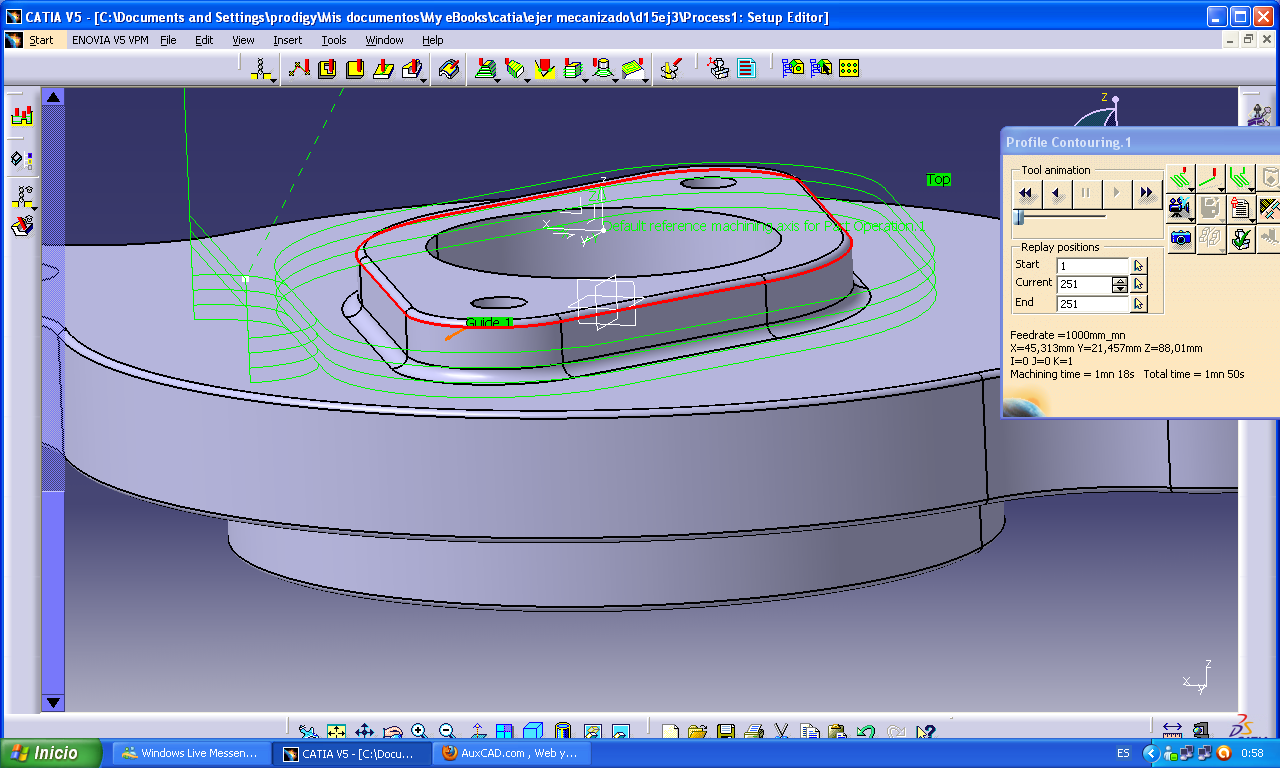This screenshot has height=768, width=1280.
Task: Click the Save diskette icon
Action: point(726,732)
